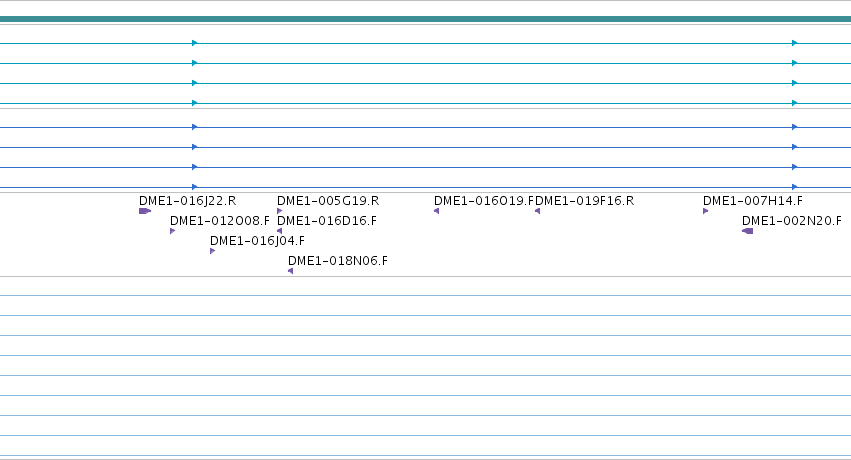Click the thick teal bar at top
The image size is (851, 460).
click(426, 19)
